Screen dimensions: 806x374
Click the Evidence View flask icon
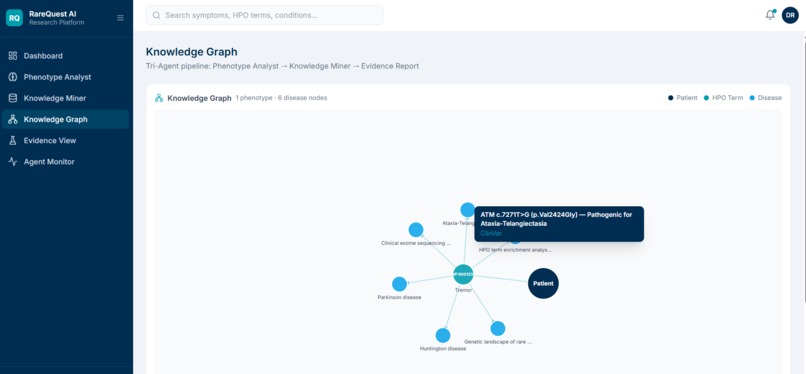point(13,140)
